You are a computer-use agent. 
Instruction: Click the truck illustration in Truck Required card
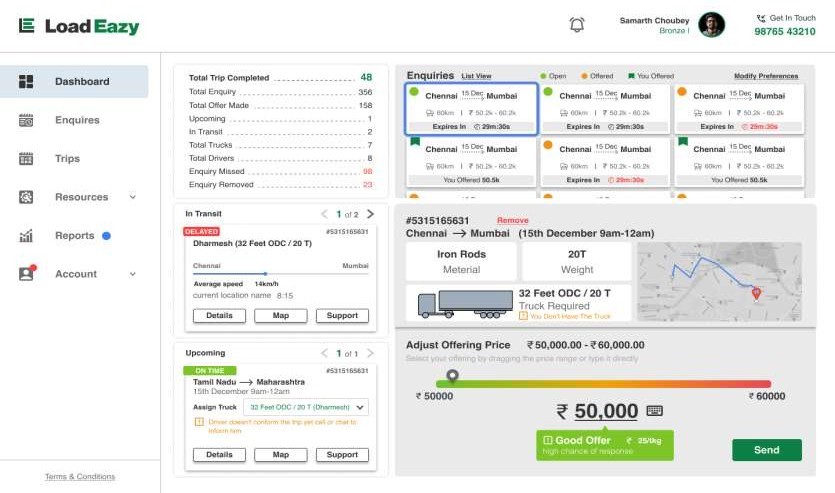(465, 304)
